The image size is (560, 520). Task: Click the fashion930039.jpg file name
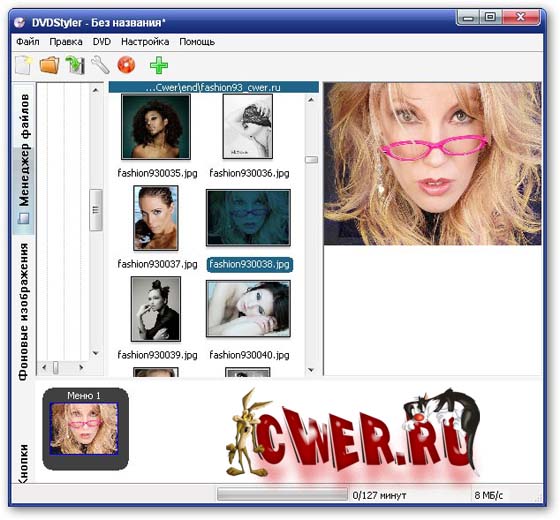pyautogui.click(x=157, y=355)
